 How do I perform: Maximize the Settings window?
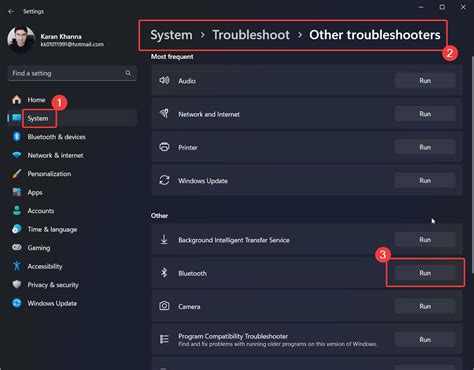pos(442,7)
